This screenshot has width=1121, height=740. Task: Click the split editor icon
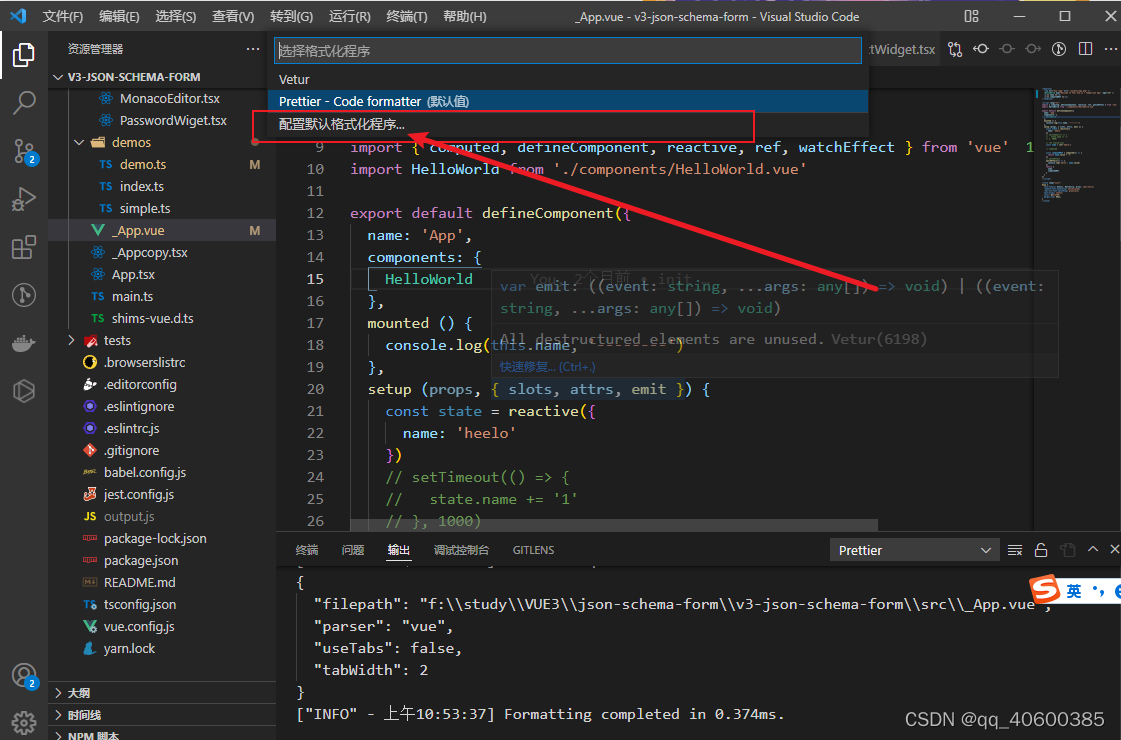[1085, 49]
